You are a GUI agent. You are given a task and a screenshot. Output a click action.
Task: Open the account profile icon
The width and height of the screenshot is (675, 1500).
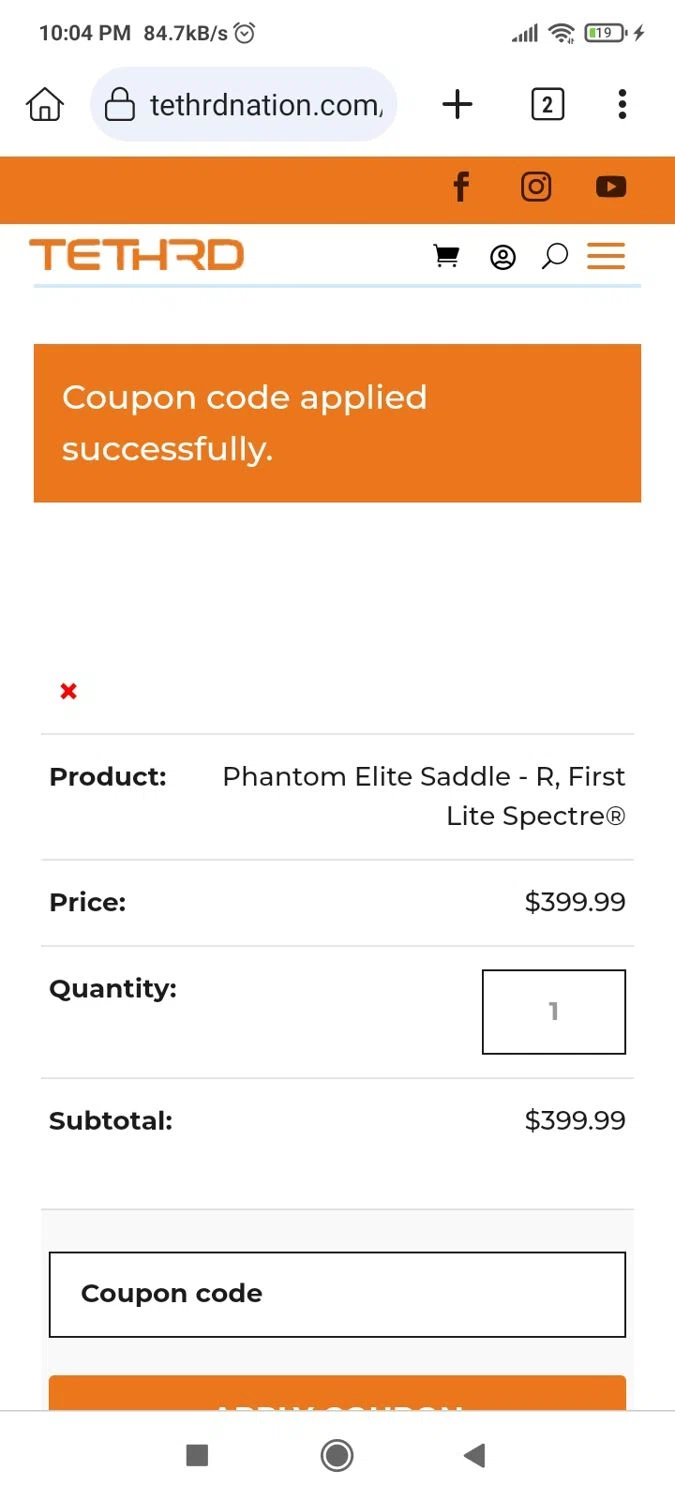(502, 257)
